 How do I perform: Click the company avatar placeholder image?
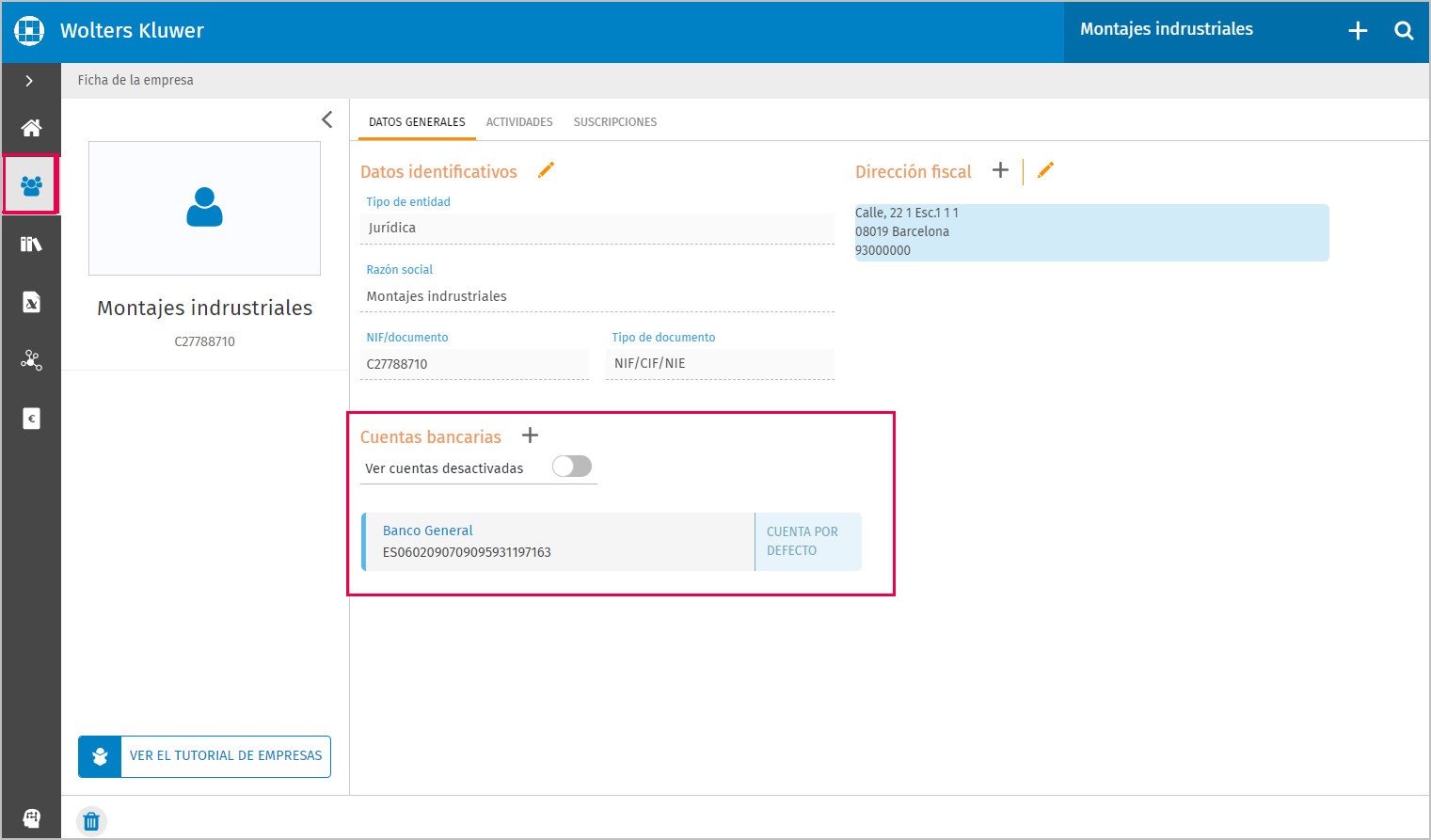tap(204, 208)
